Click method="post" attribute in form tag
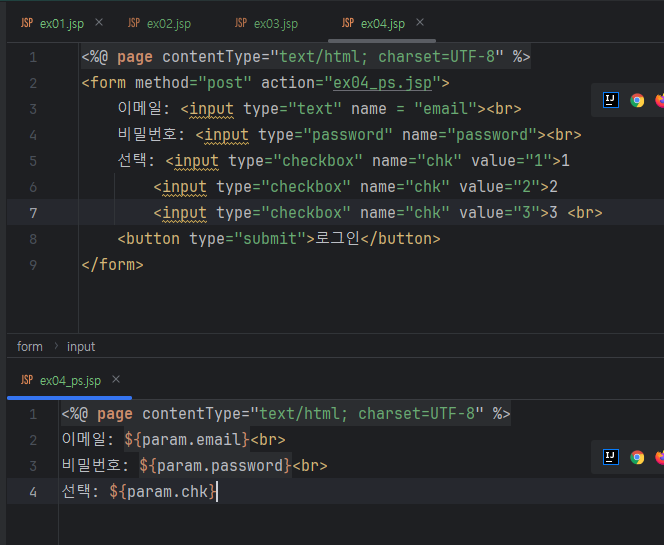 tap(194, 83)
